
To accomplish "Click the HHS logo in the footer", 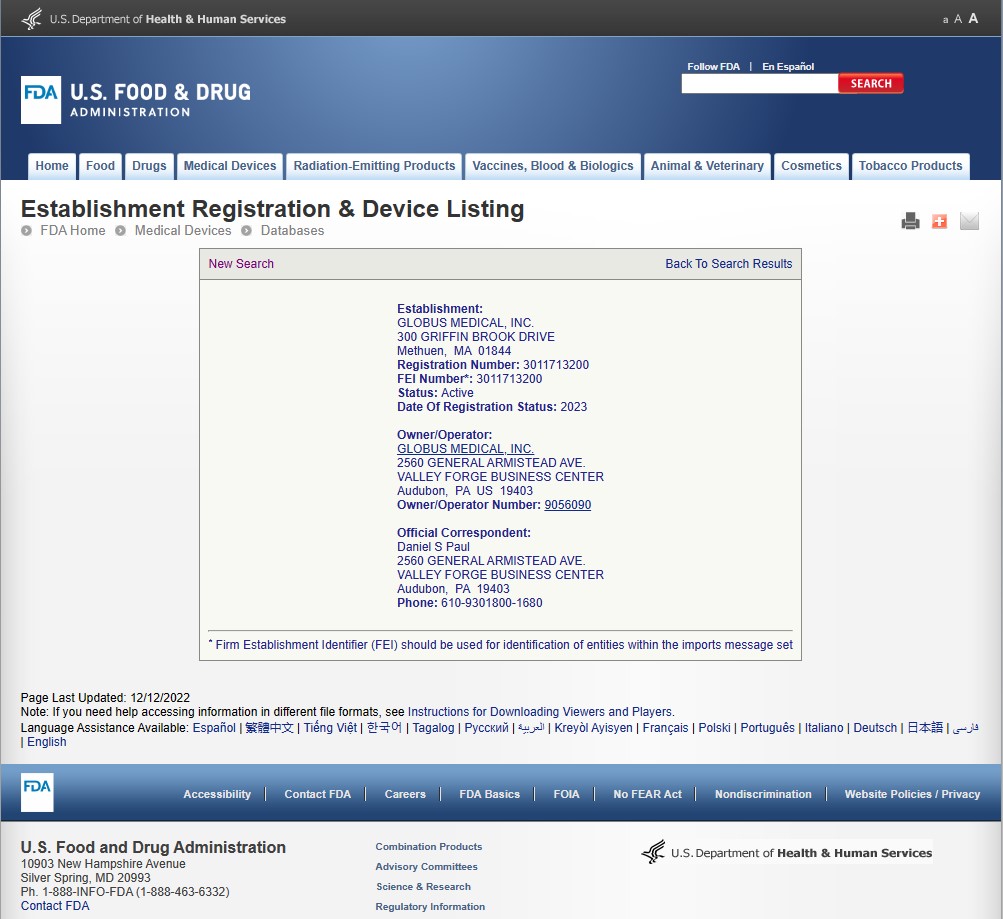I will click(x=787, y=852).
